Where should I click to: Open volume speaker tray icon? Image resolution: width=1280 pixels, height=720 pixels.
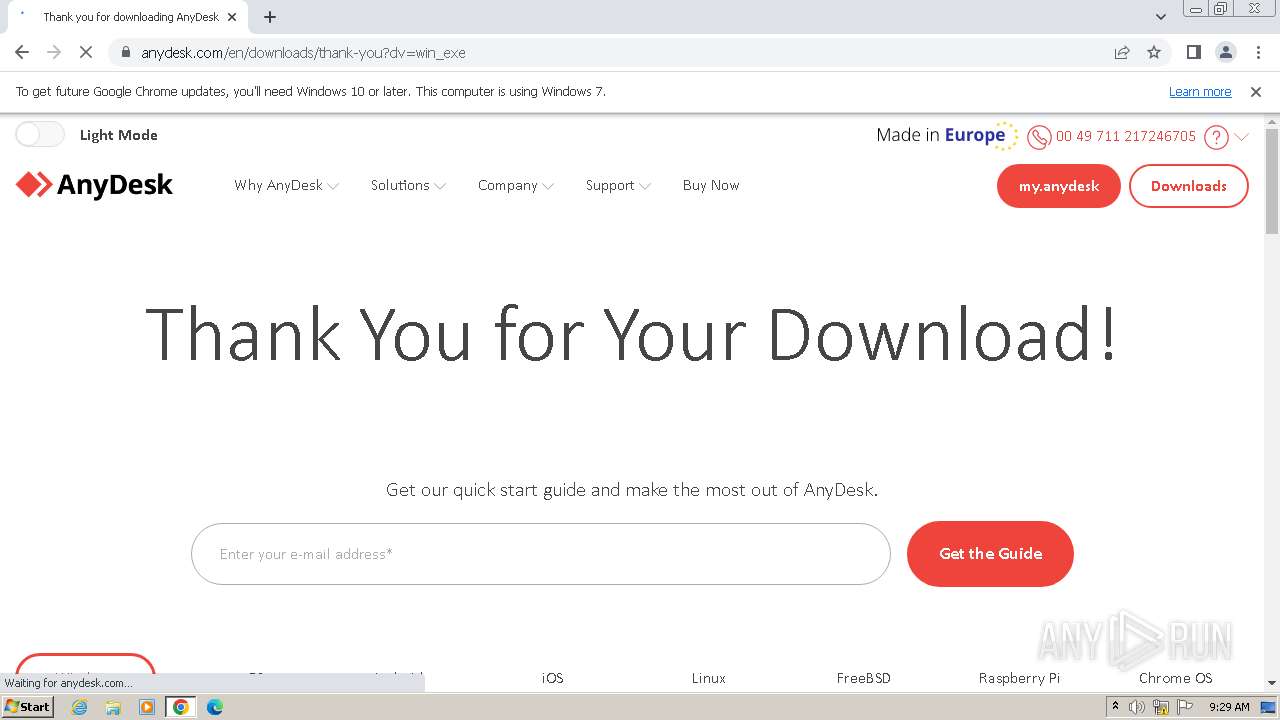click(x=1137, y=707)
